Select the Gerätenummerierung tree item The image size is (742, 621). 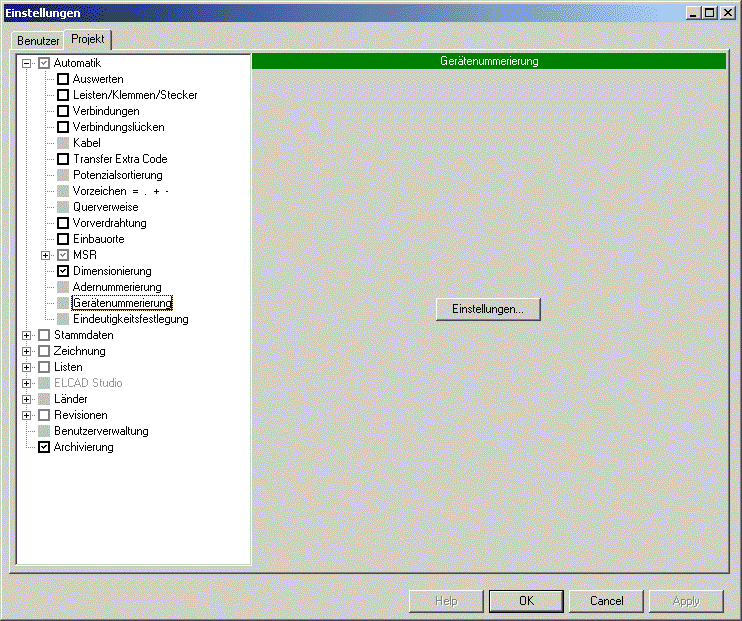pyautogui.click(x=122, y=303)
